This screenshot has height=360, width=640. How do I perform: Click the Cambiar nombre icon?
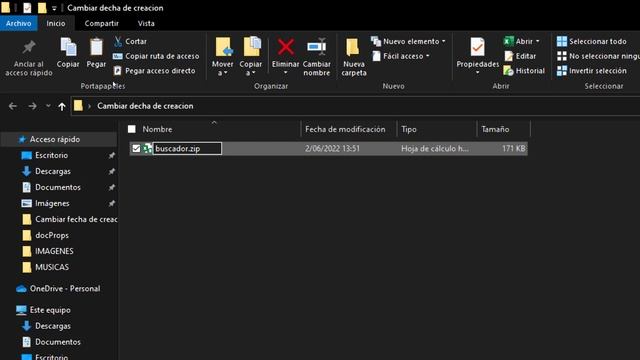317,47
